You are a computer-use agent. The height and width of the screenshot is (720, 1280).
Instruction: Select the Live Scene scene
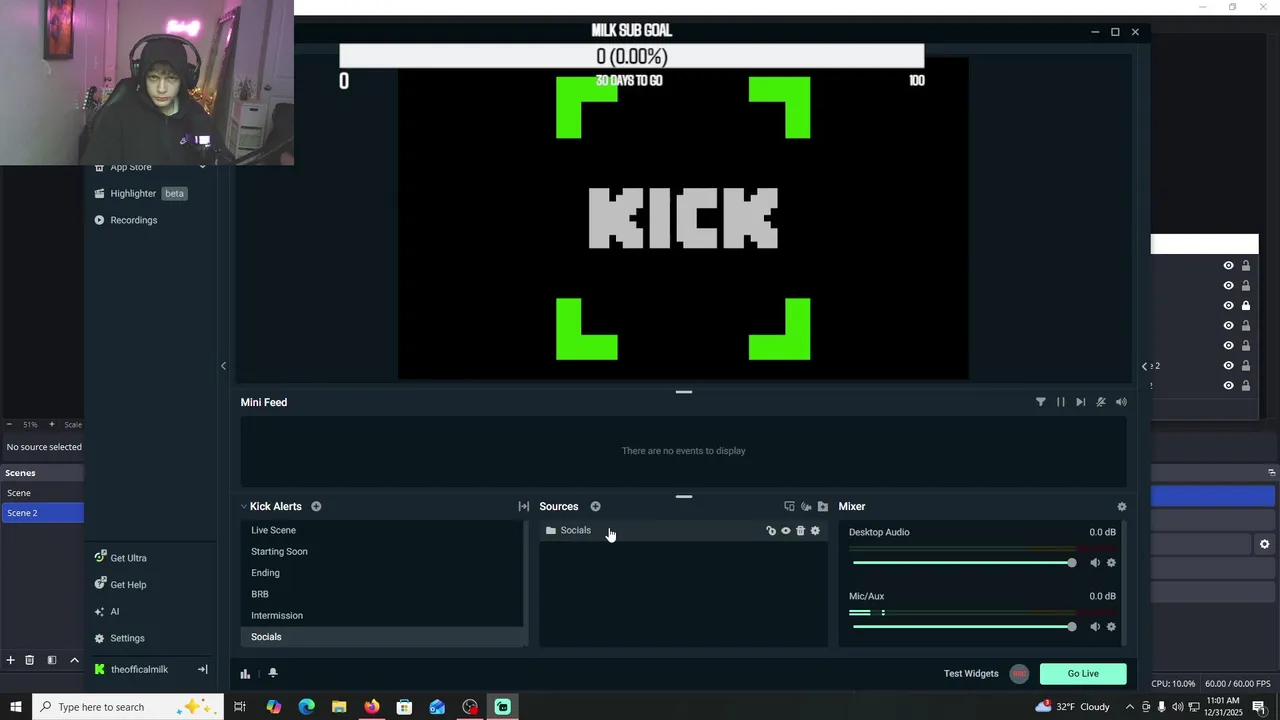tap(382, 530)
